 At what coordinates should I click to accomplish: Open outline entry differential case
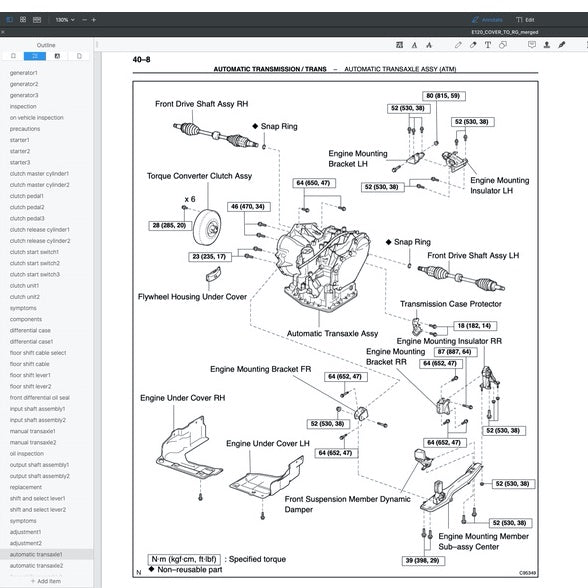[x=30, y=330]
